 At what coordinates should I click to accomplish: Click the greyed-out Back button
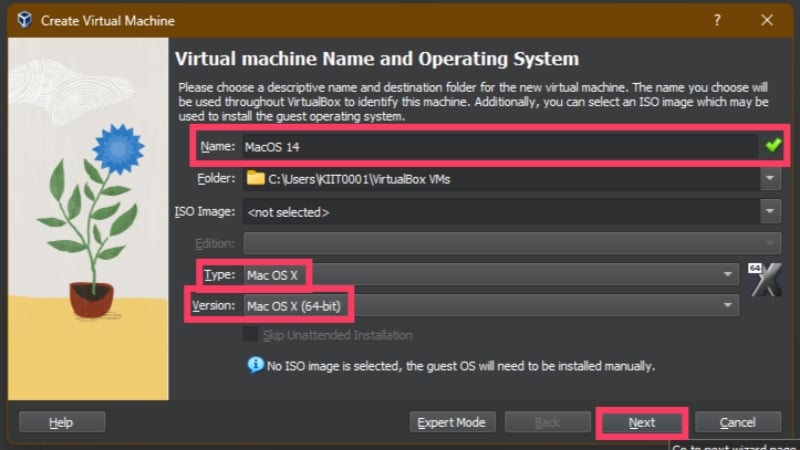click(547, 422)
